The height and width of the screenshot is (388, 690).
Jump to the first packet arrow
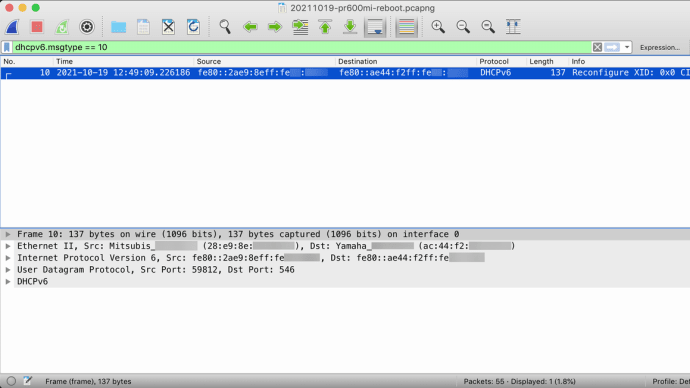tap(325, 27)
